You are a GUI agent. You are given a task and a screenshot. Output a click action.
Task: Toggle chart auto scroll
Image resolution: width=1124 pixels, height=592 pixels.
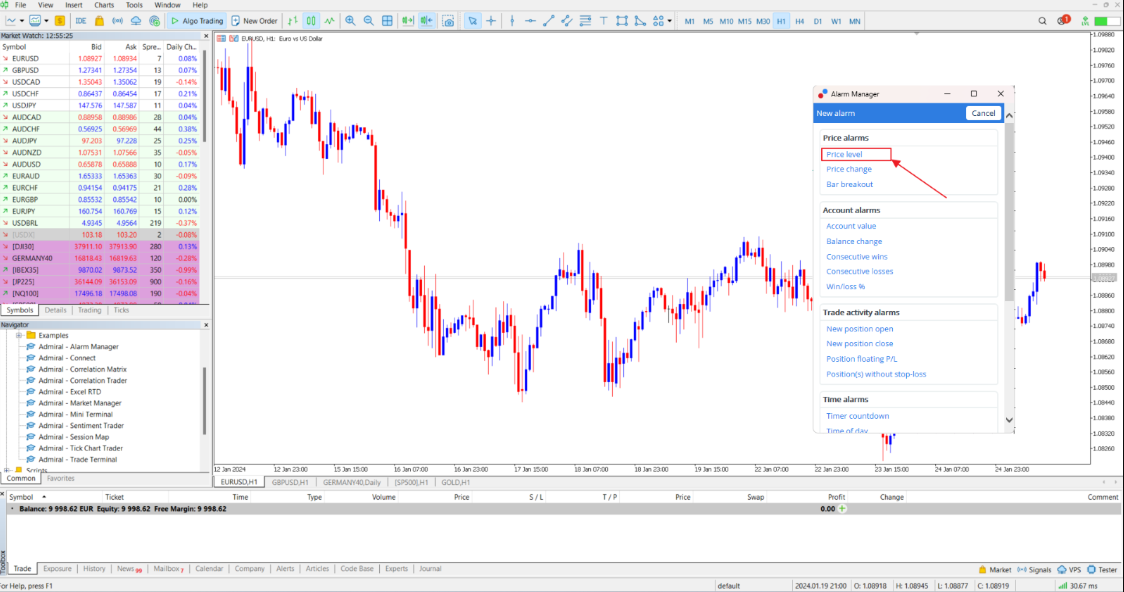pos(408,21)
